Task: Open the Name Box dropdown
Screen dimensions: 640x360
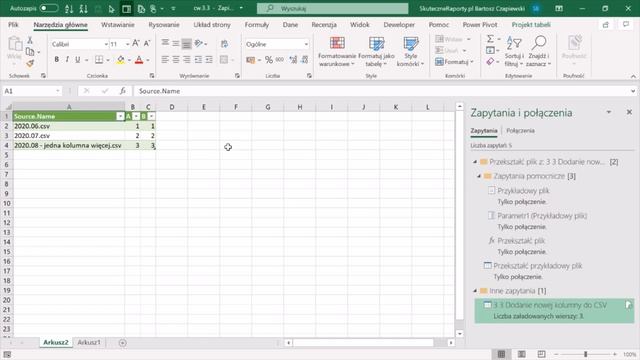Action: tap(58, 91)
